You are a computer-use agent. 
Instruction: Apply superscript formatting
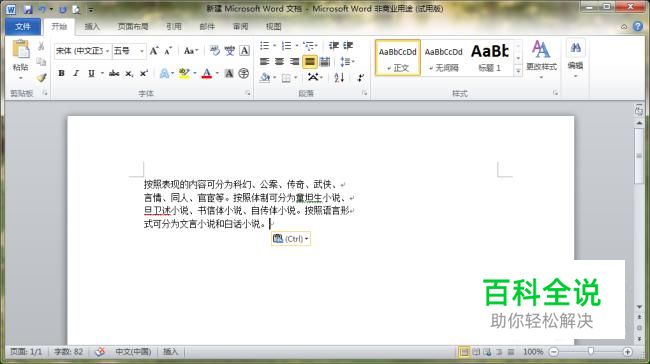(x=143, y=74)
